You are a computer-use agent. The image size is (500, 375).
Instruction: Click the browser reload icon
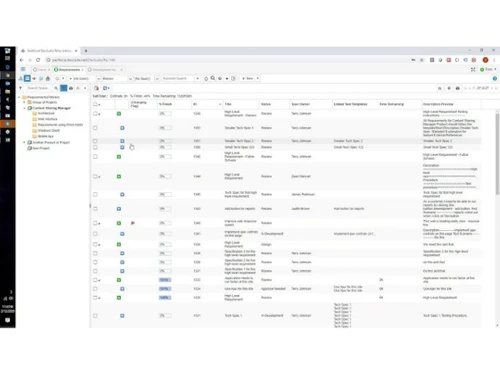click(x=38, y=60)
